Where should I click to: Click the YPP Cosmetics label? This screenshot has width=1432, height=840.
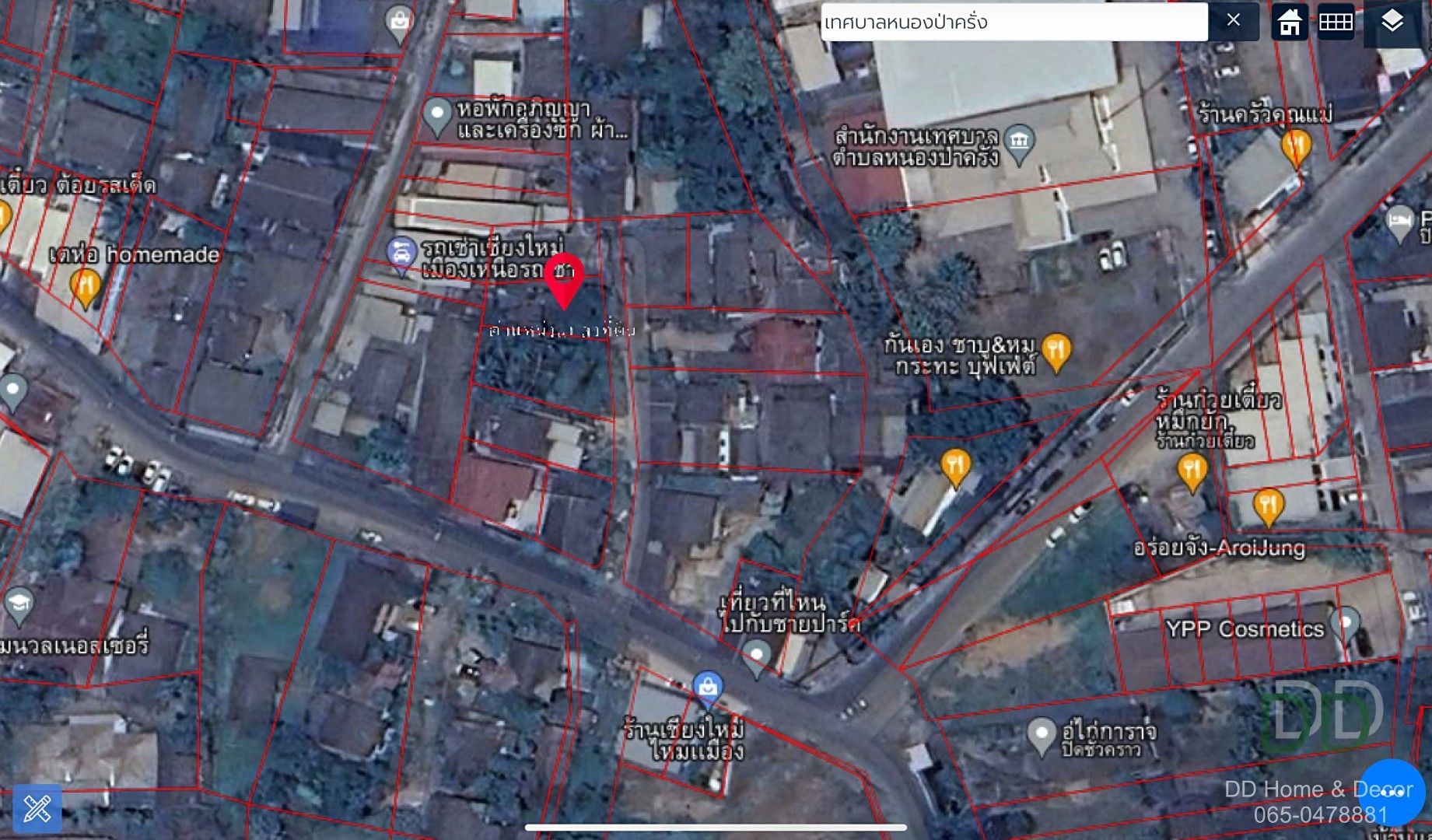coord(1245,629)
